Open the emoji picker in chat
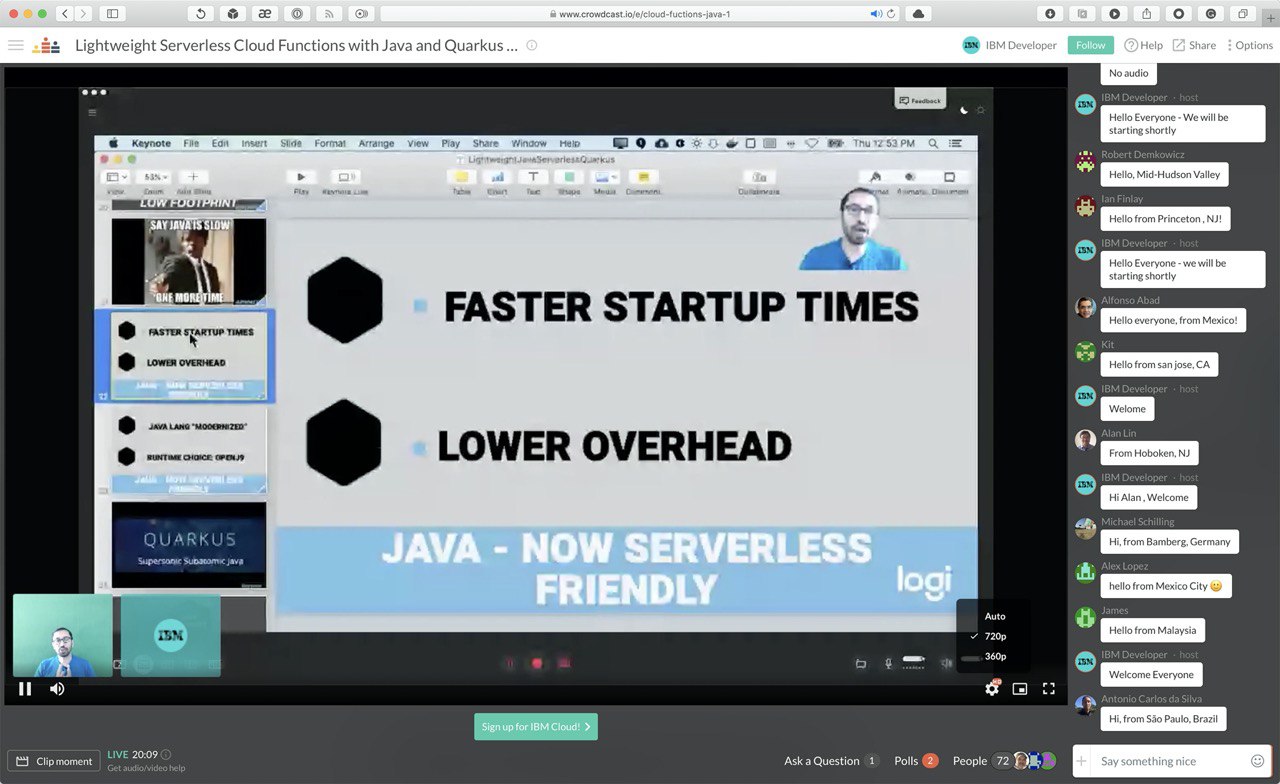This screenshot has width=1280, height=784. pos(1258,761)
